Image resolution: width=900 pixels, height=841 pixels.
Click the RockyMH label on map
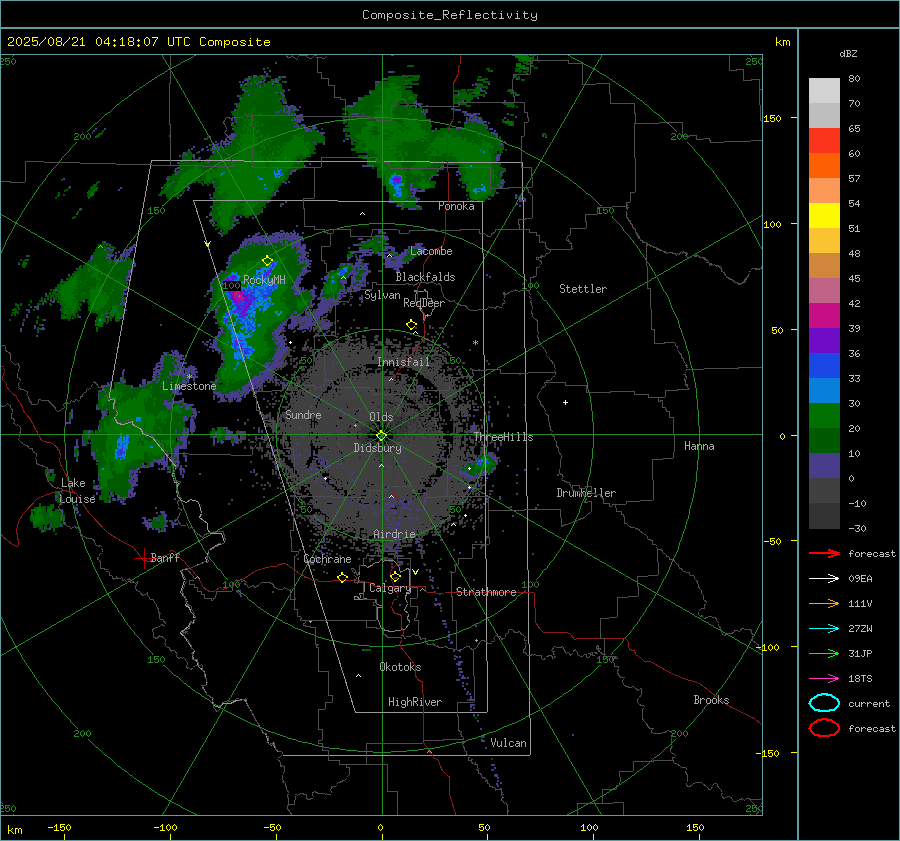tap(264, 280)
